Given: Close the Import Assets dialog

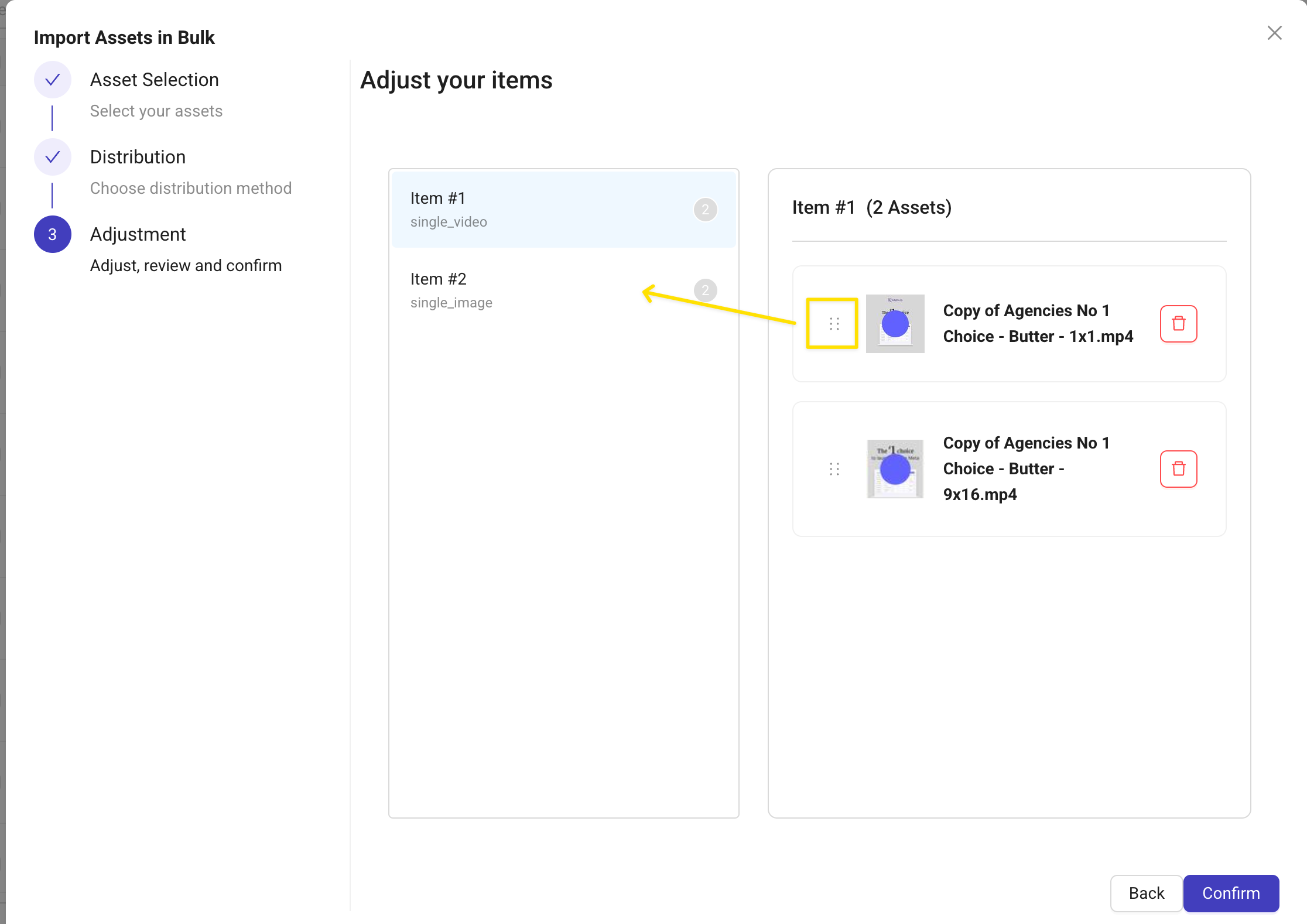Looking at the screenshot, I should pyautogui.click(x=1274, y=33).
